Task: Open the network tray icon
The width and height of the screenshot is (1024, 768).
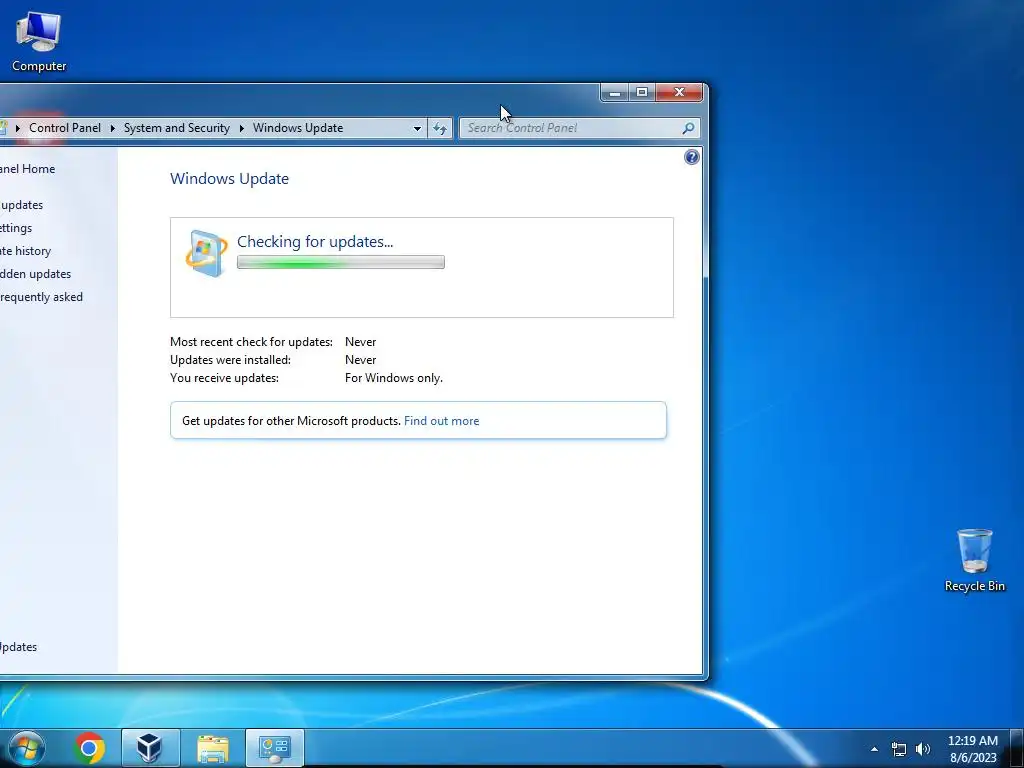Action: [x=899, y=749]
